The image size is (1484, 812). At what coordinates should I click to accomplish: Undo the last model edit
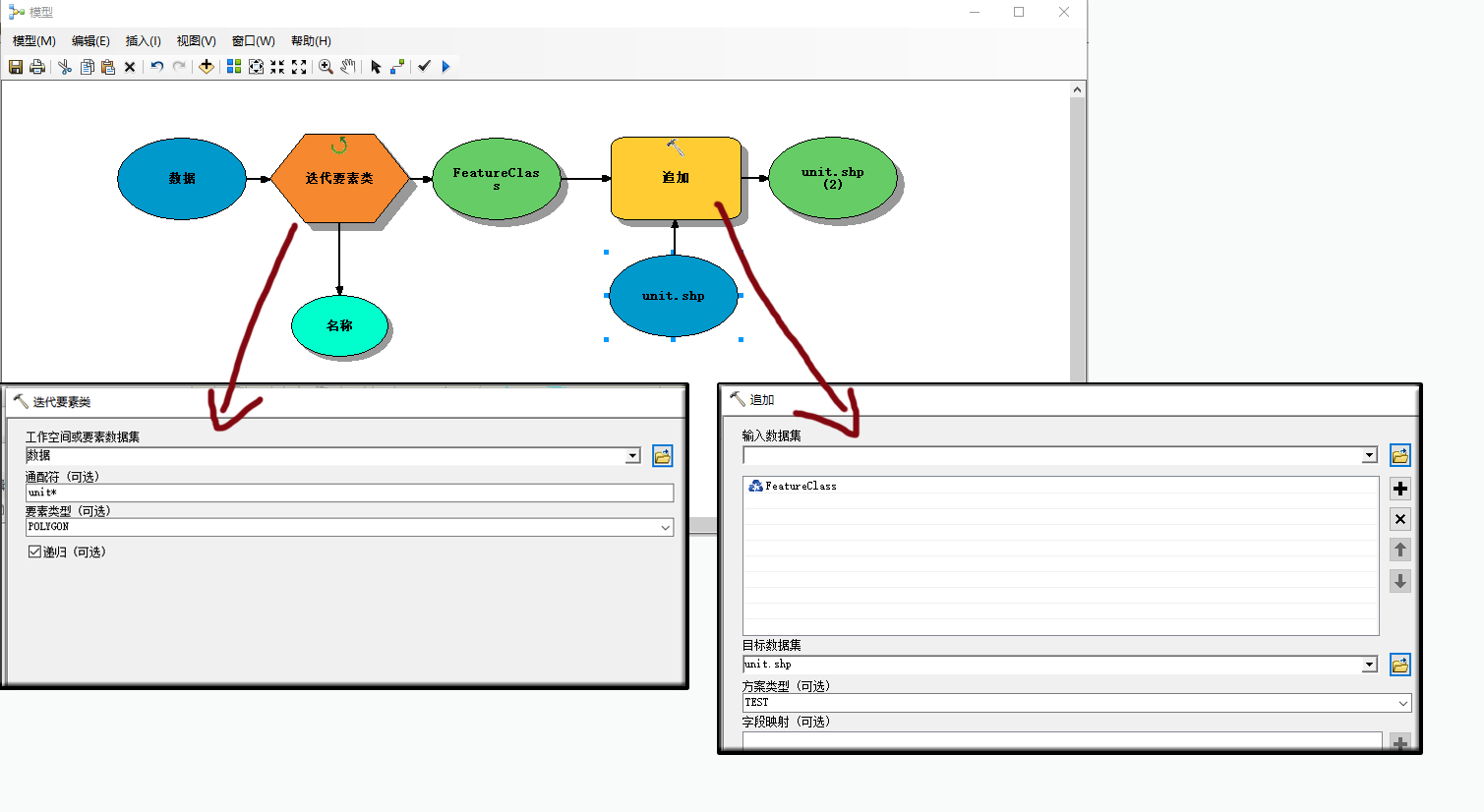pos(157,67)
